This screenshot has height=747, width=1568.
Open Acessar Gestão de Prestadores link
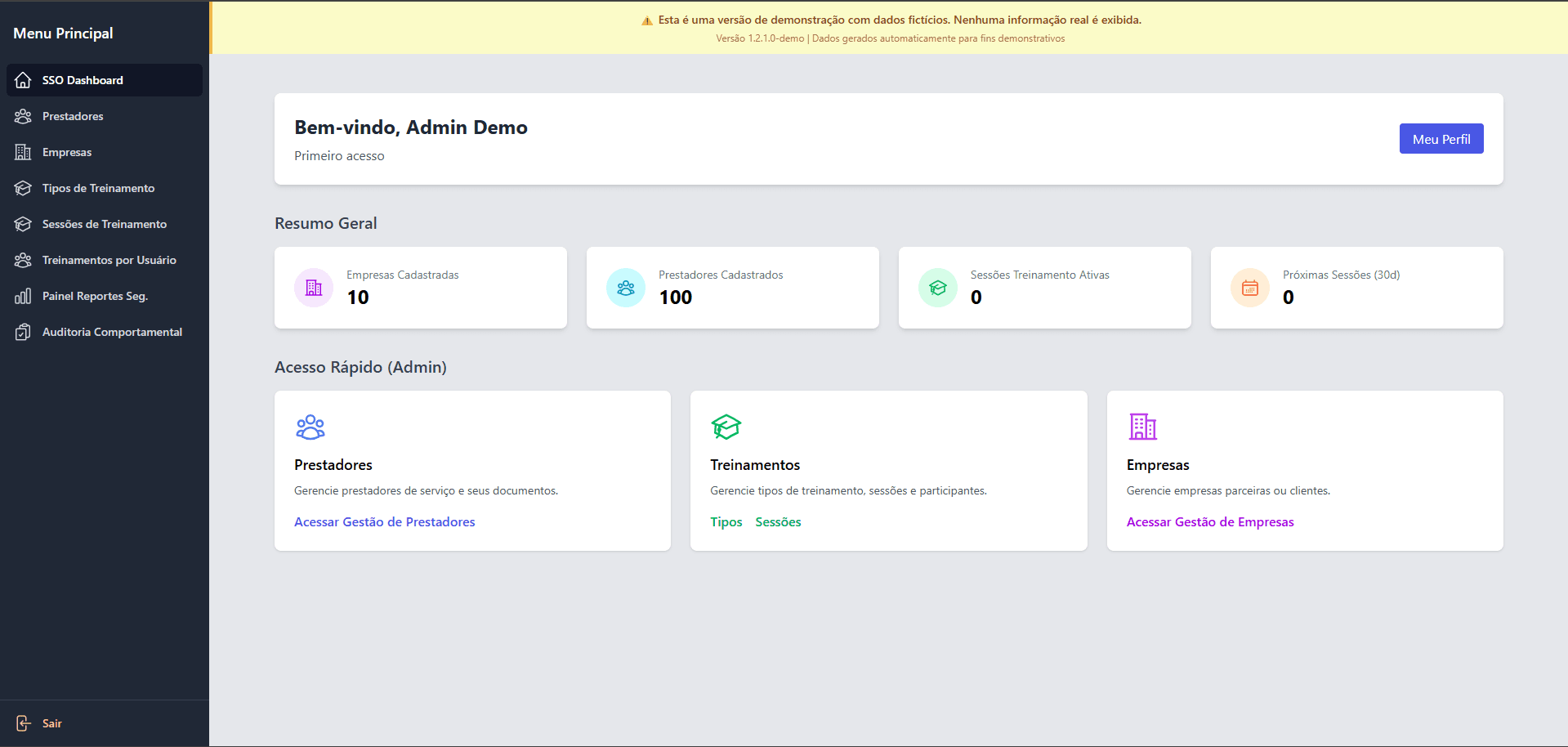pos(384,521)
